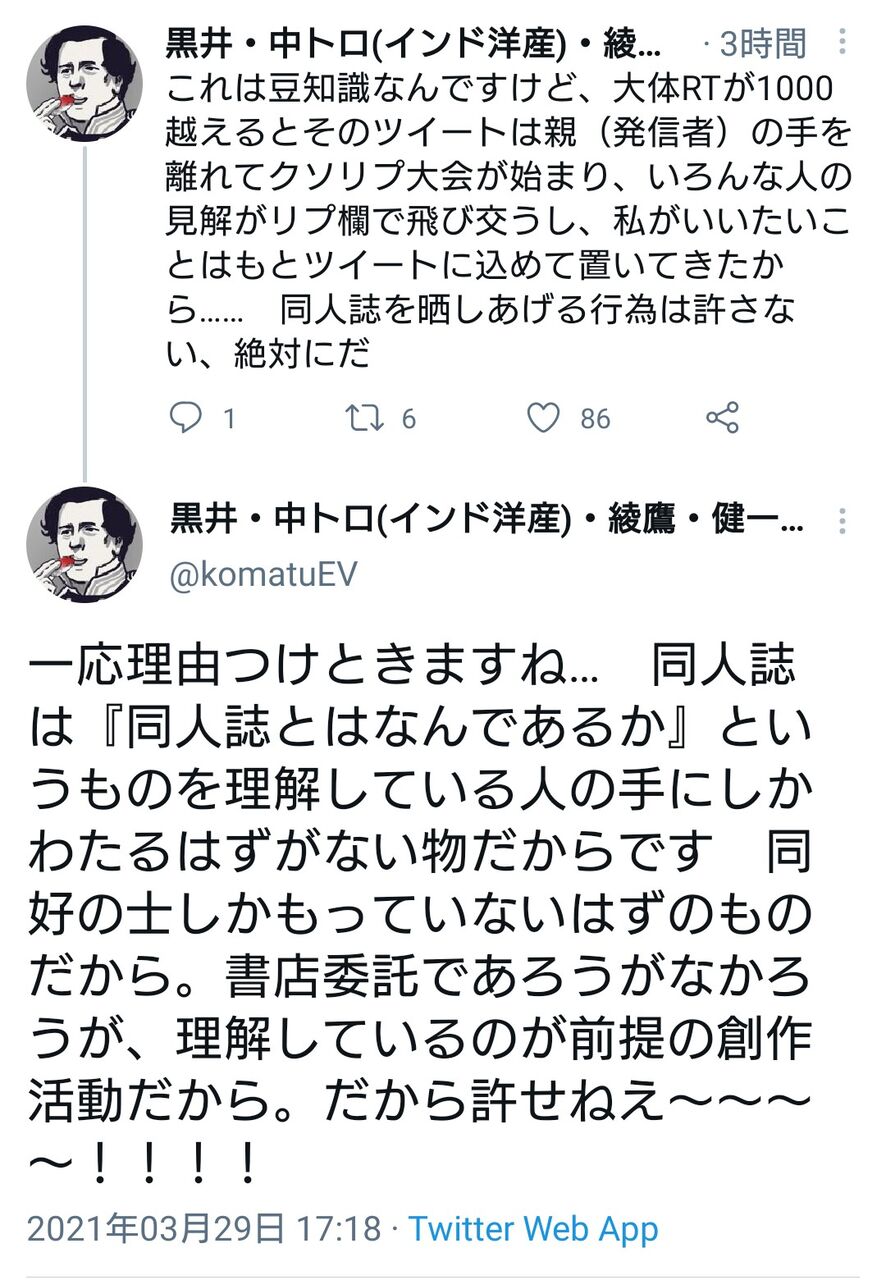
Task: Click the reply count of 1
Action: tap(229, 418)
